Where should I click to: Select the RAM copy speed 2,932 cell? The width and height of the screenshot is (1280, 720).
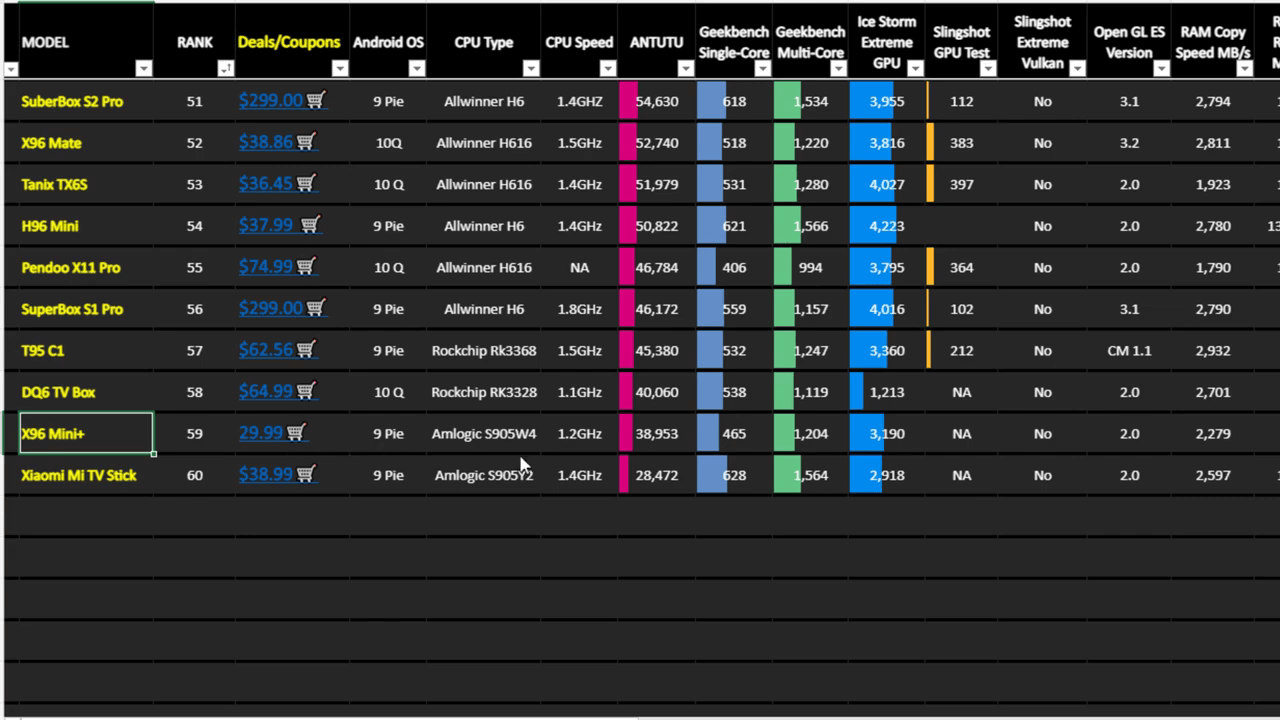1213,350
